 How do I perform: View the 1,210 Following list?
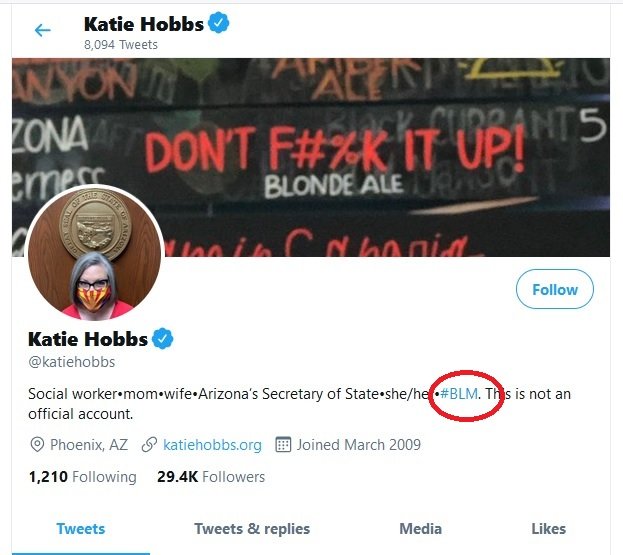coord(82,477)
